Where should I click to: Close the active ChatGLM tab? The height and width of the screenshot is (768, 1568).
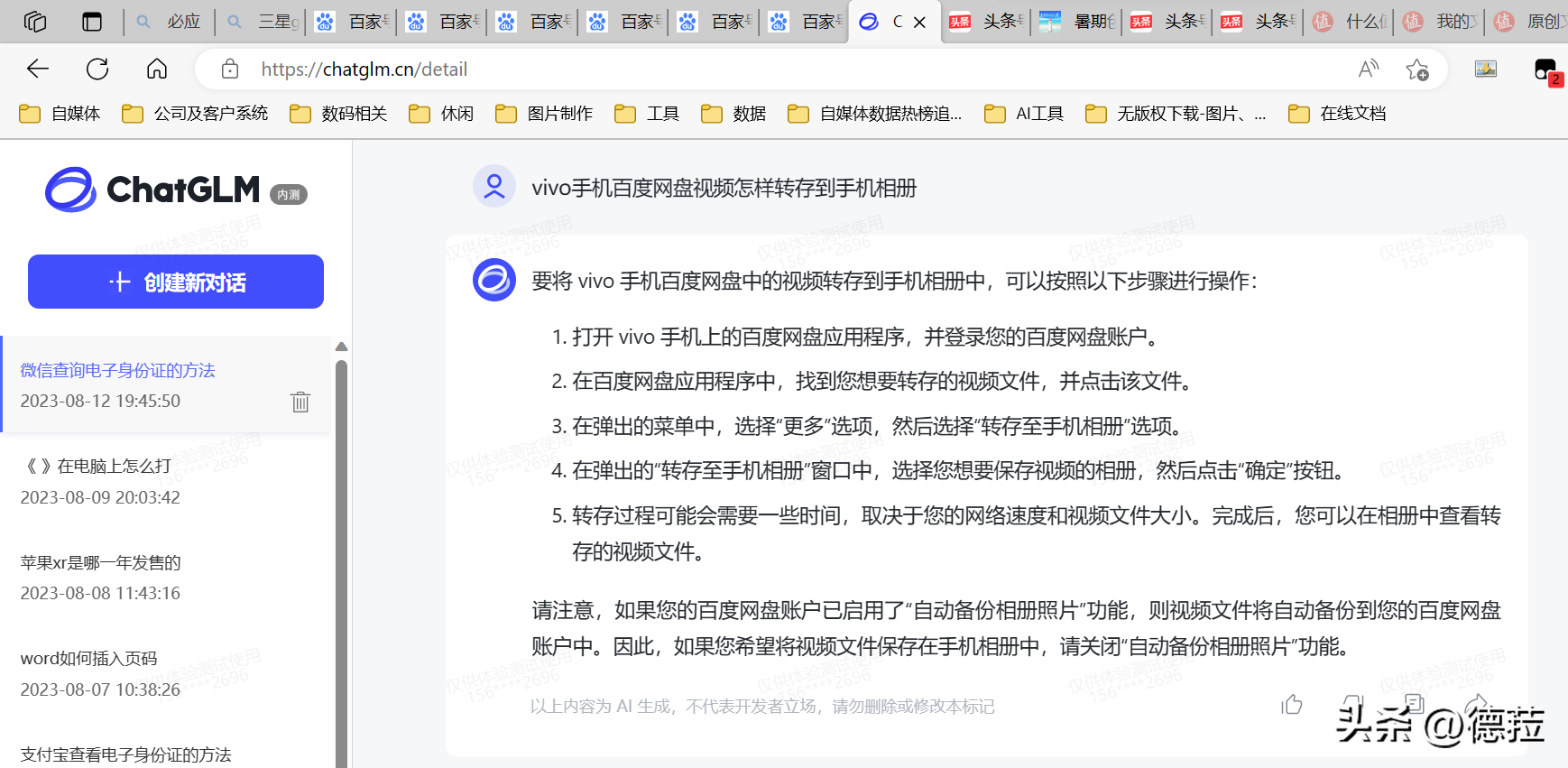(919, 22)
